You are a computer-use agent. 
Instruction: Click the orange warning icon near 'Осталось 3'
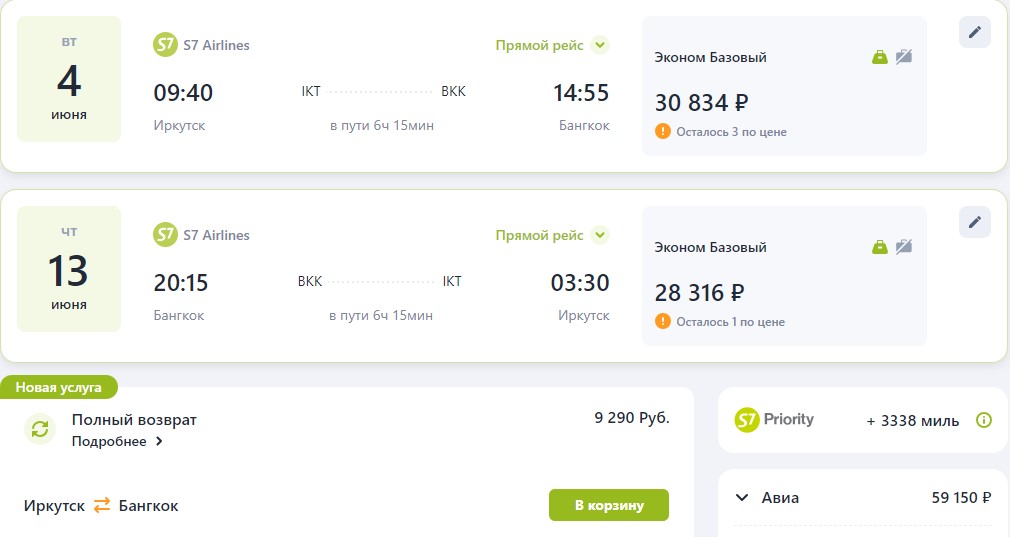click(662, 131)
